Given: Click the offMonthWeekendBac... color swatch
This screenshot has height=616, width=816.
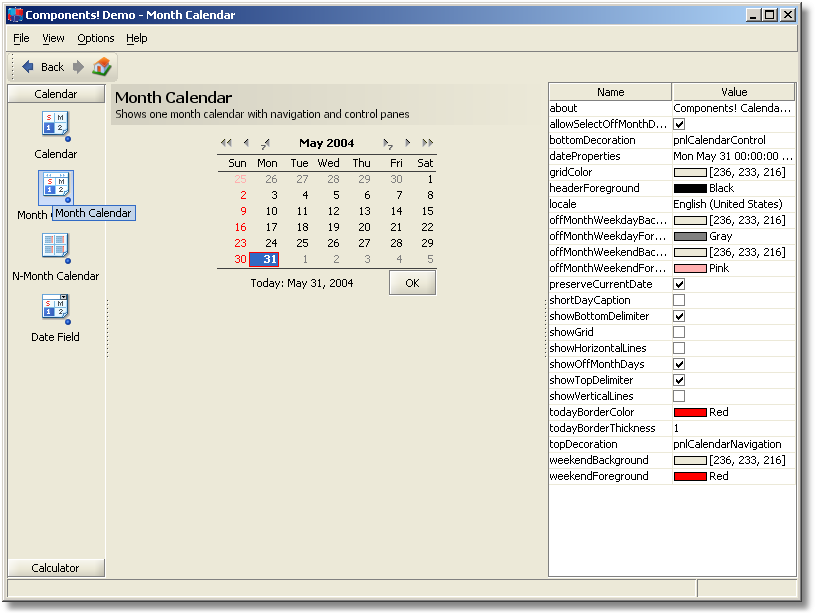Looking at the screenshot, I should pyautogui.click(x=690, y=252).
